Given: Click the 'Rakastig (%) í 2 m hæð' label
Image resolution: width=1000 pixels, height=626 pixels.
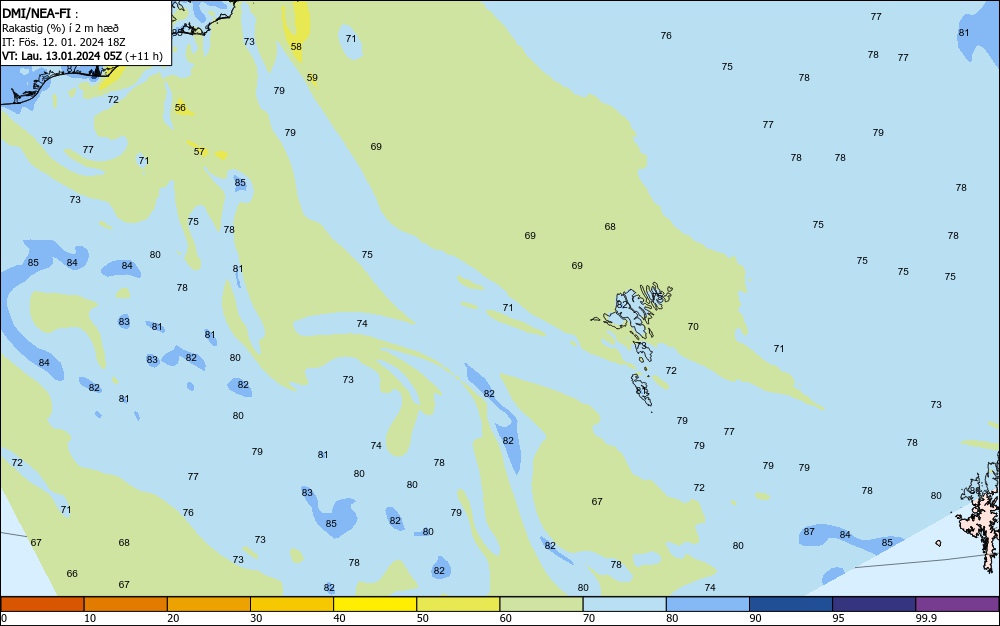Looking at the screenshot, I should click(x=60, y=28).
